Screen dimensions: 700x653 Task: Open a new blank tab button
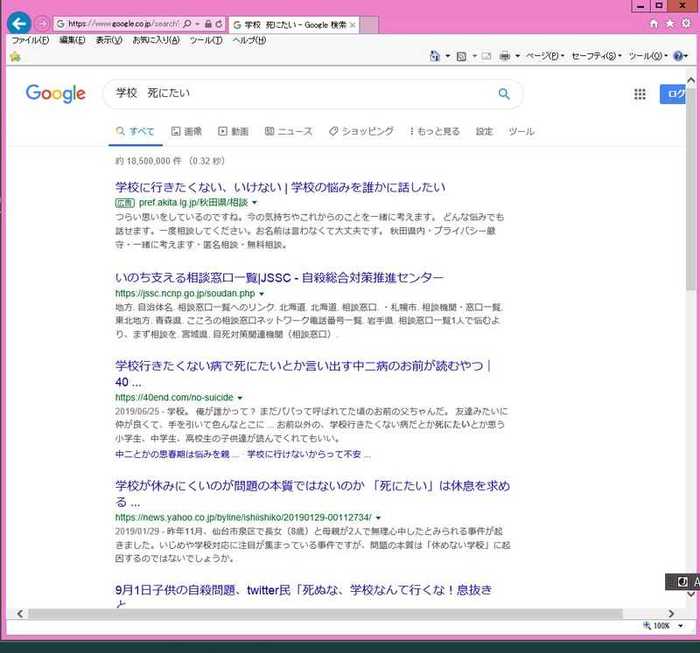pyautogui.click(x=369, y=25)
